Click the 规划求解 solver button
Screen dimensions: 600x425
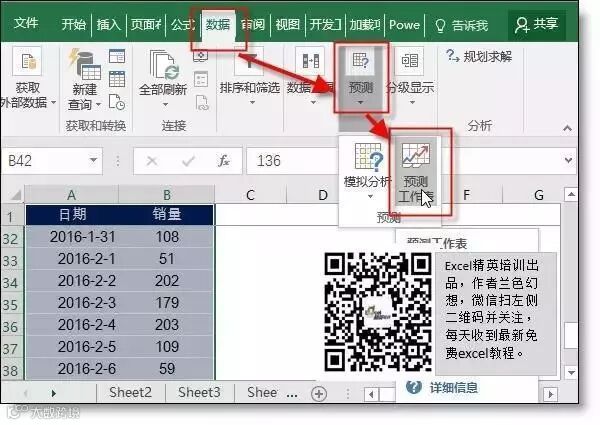pos(479,57)
